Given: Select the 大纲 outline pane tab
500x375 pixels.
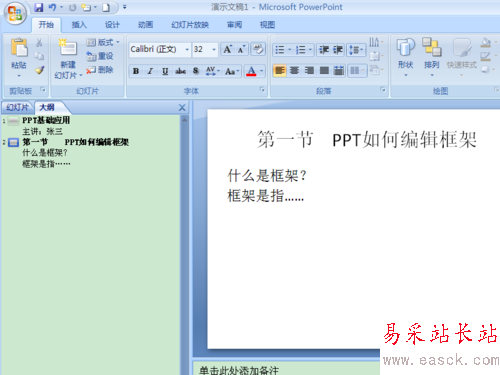Looking at the screenshot, I should (47, 107).
